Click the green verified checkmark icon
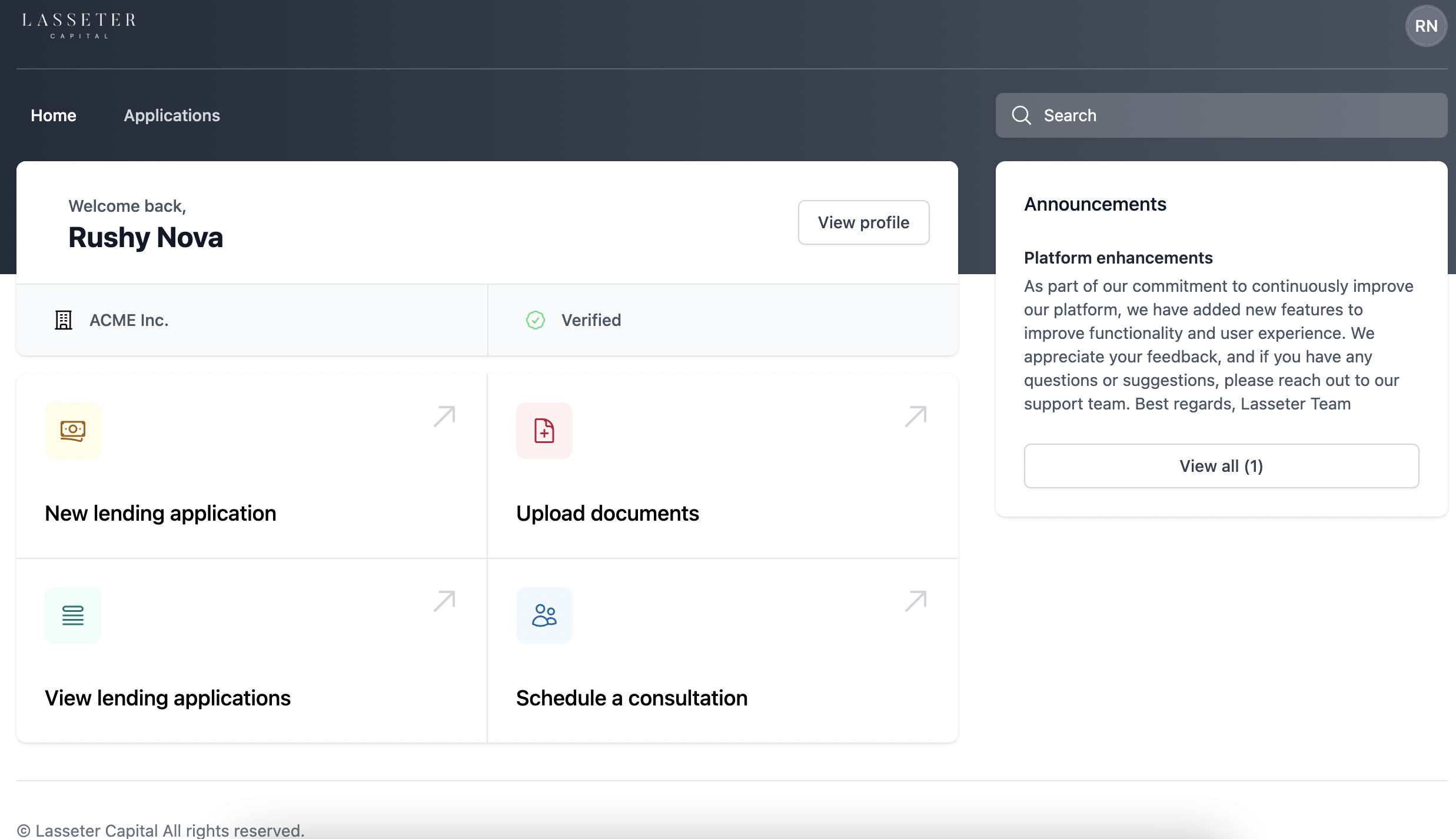 point(535,320)
